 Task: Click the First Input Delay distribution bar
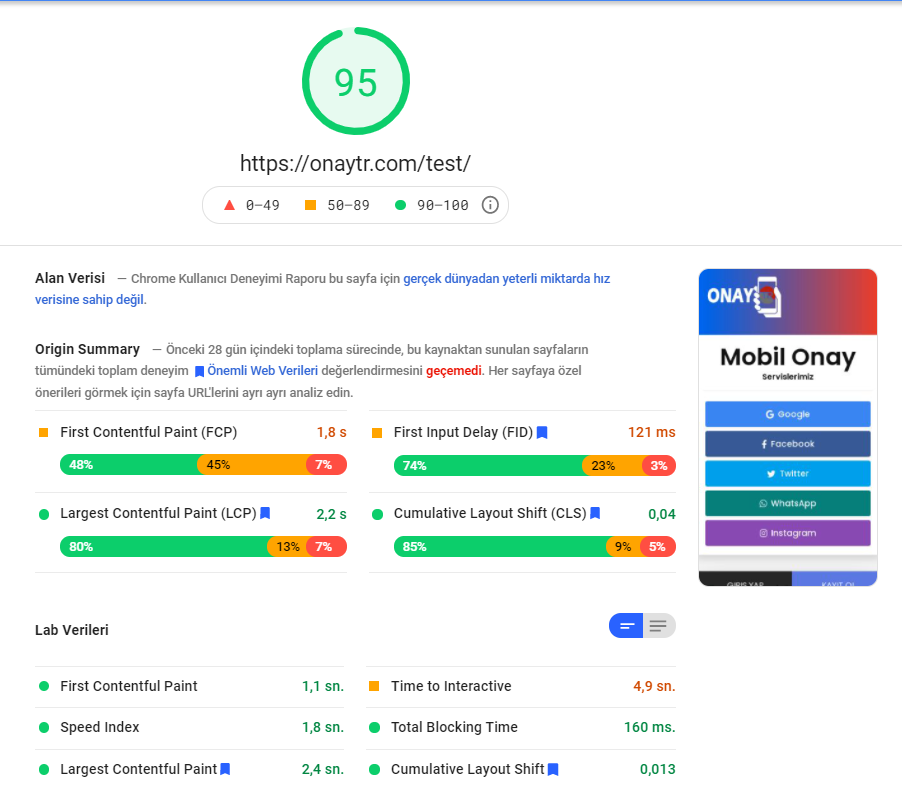pos(534,465)
